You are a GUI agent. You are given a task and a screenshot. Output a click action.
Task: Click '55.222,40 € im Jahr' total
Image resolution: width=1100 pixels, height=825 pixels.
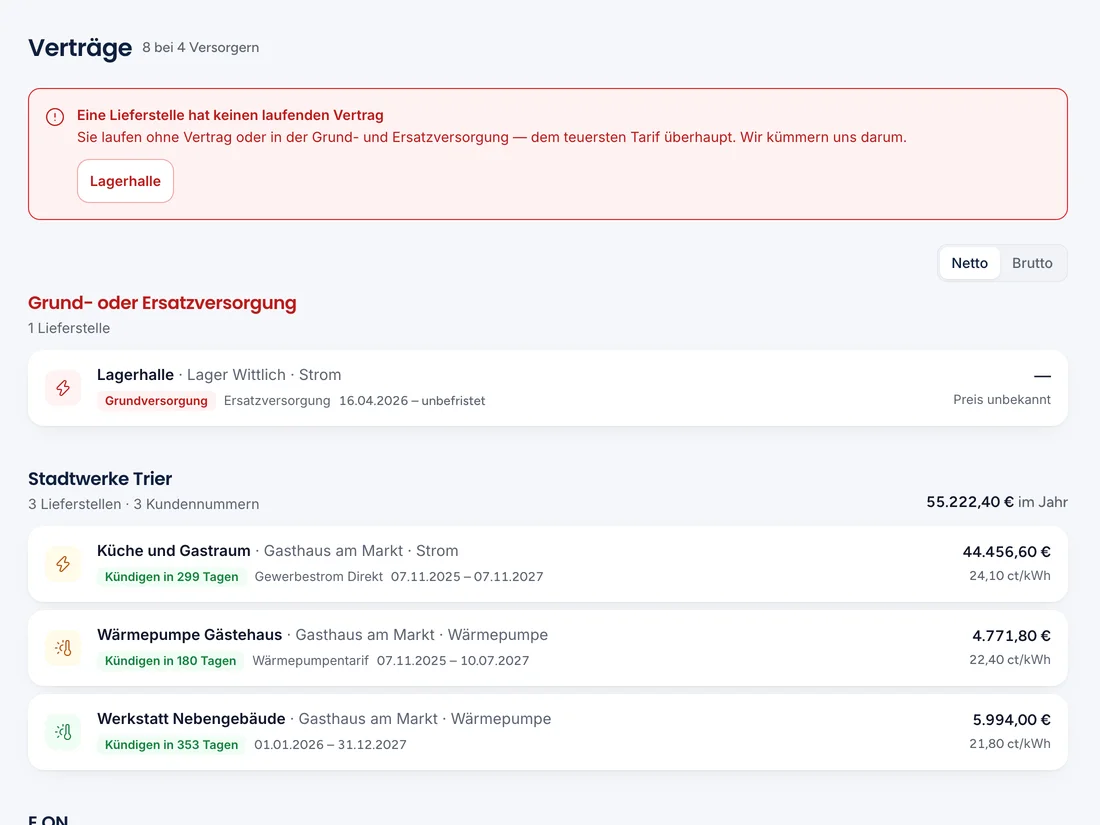[997, 502]
